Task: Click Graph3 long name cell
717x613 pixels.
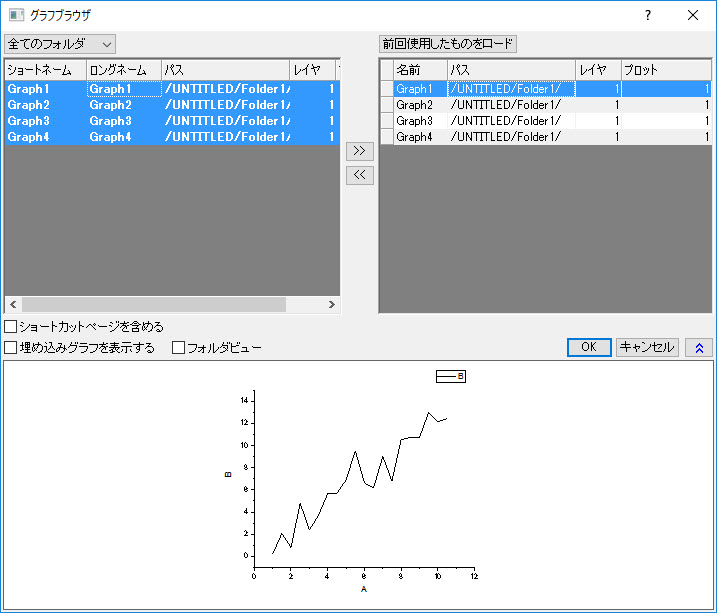Action: (124, 121)
